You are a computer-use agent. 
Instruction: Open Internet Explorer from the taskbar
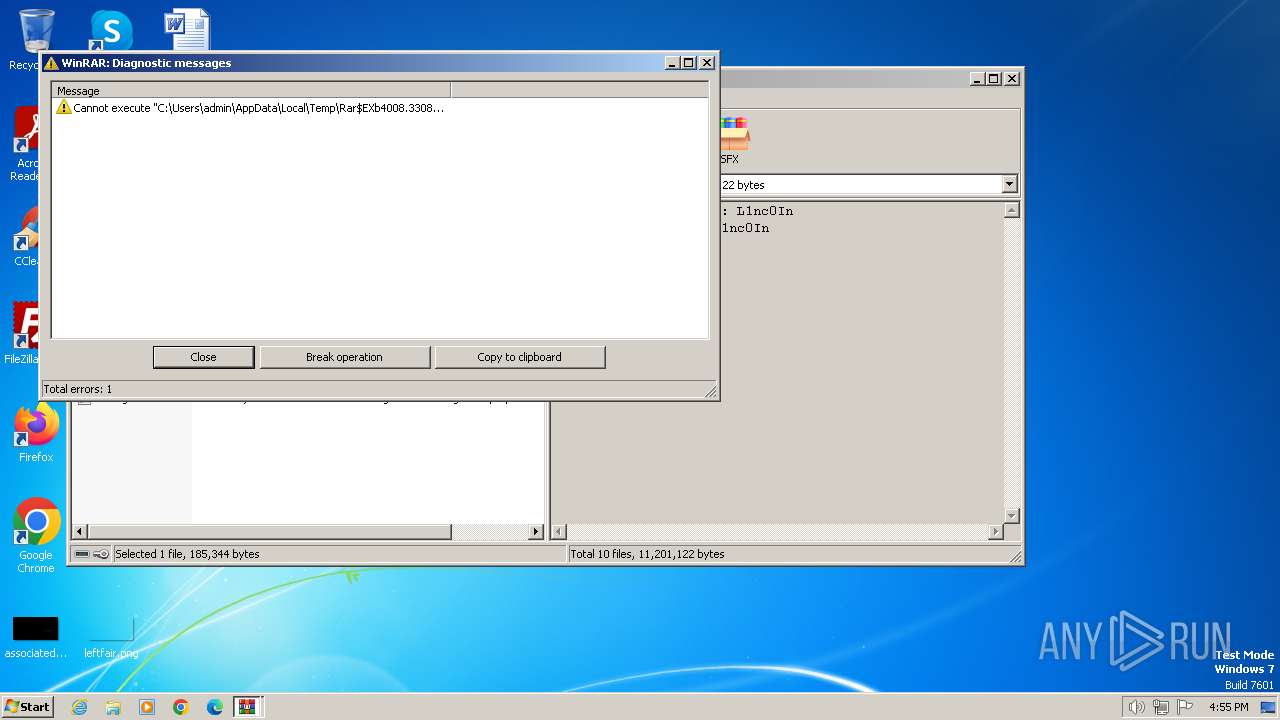(79, 707)
